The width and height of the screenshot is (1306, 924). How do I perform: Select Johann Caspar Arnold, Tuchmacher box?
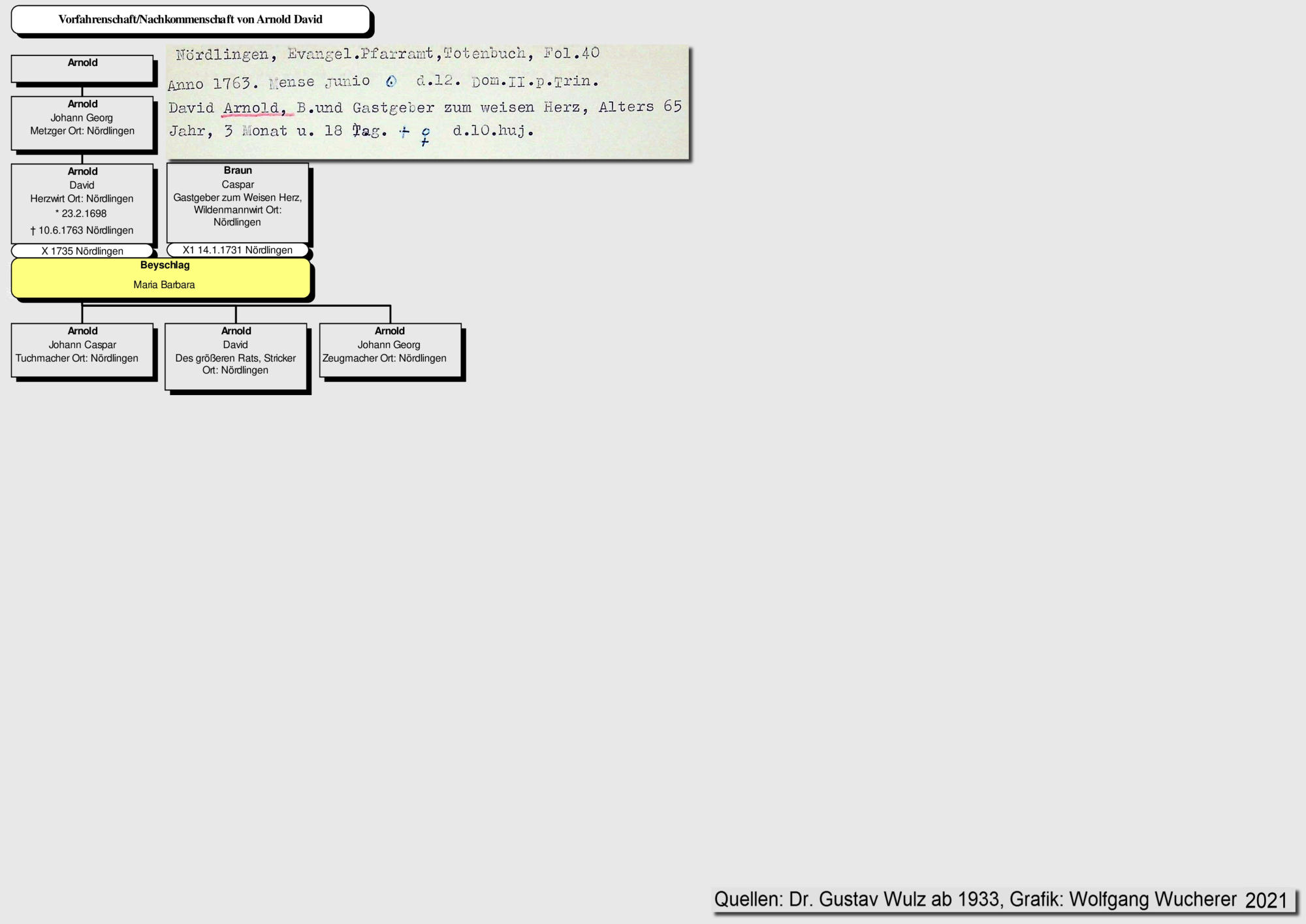pos(82,350)
